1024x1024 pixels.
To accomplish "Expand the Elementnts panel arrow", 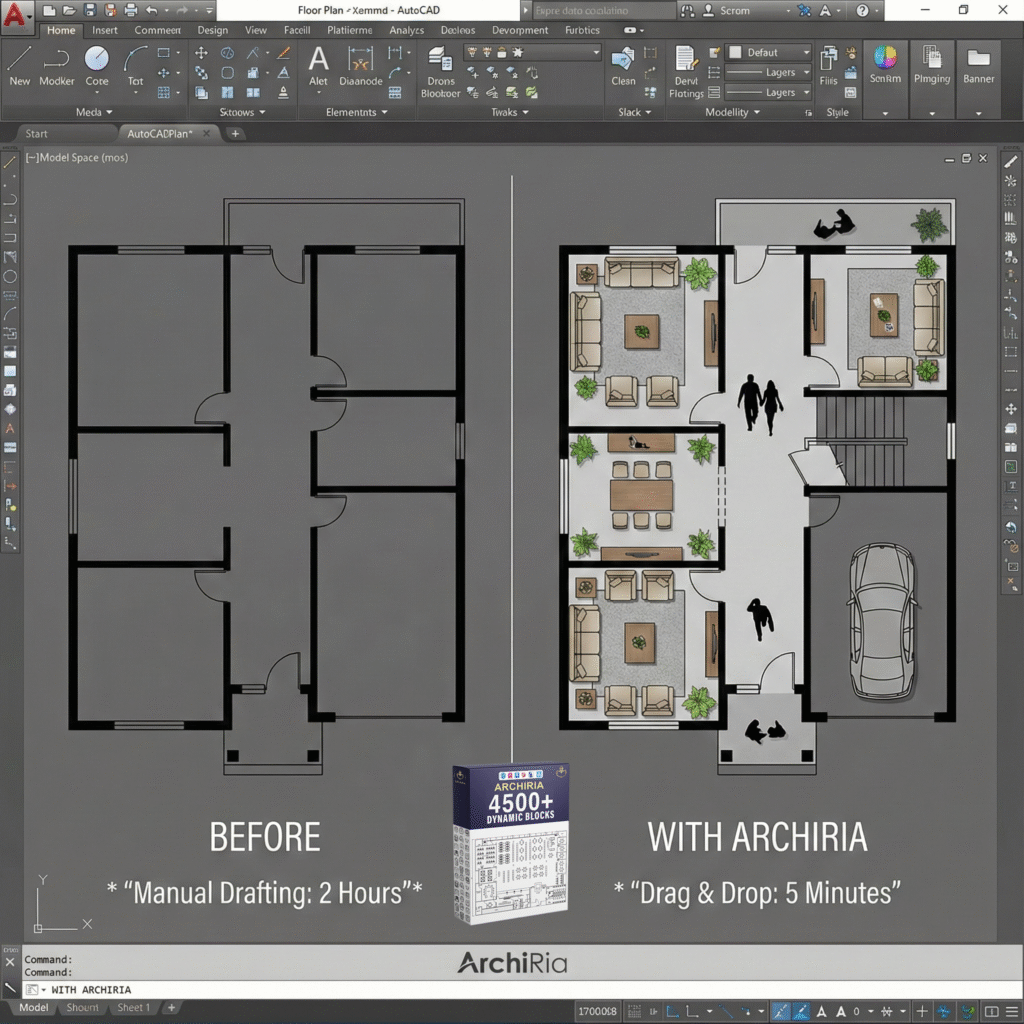I will (384, 113).
